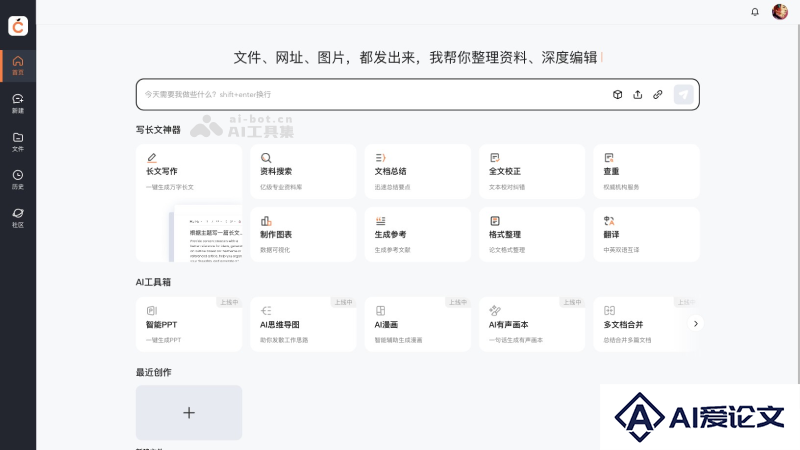
Task: Click the orange C app logo
Action: pos(18,26)
